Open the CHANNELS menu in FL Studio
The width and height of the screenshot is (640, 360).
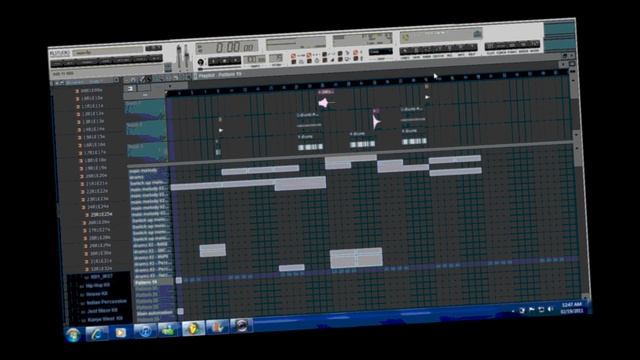coord(87,62)
